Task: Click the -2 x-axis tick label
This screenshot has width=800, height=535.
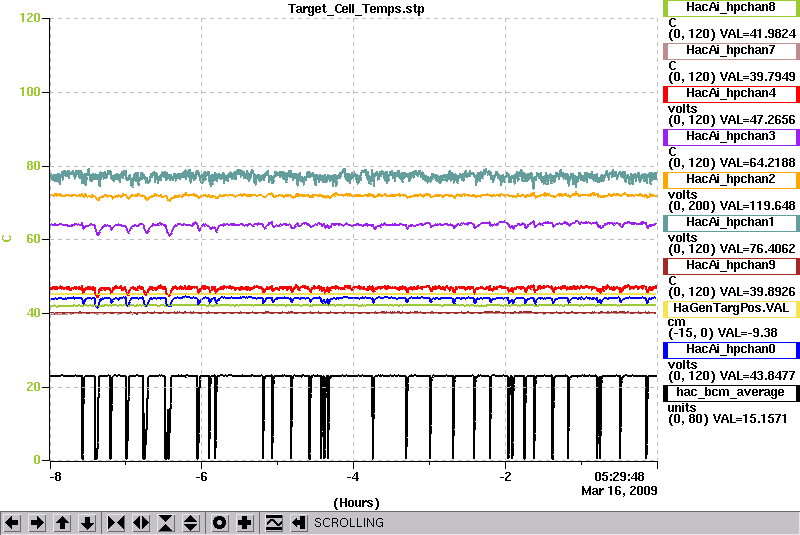Action: pos(505,477)
